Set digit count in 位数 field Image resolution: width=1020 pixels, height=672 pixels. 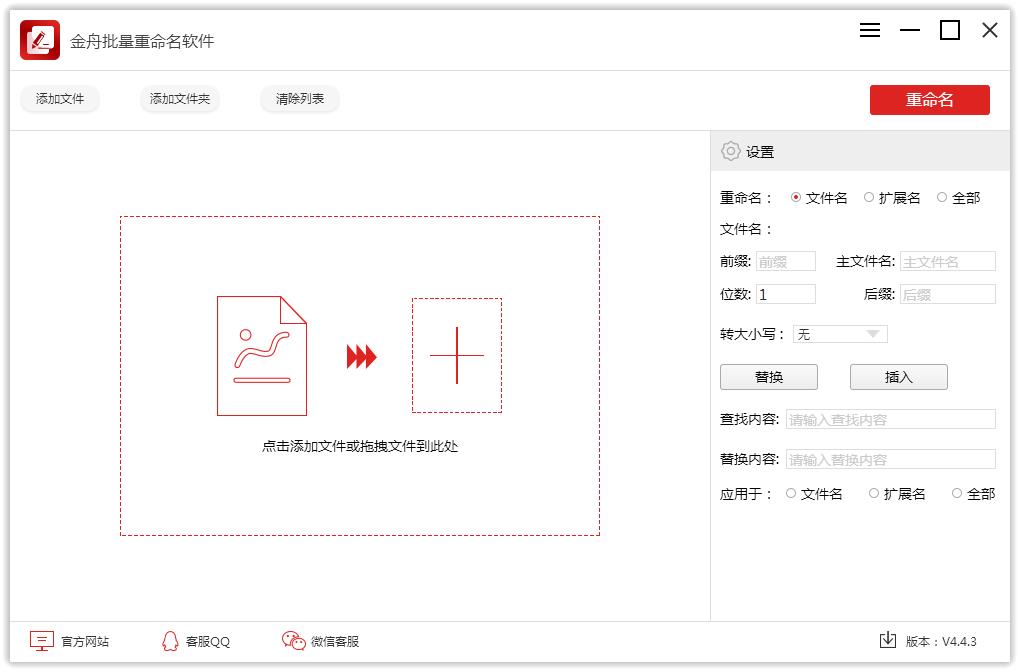[785, 293]
